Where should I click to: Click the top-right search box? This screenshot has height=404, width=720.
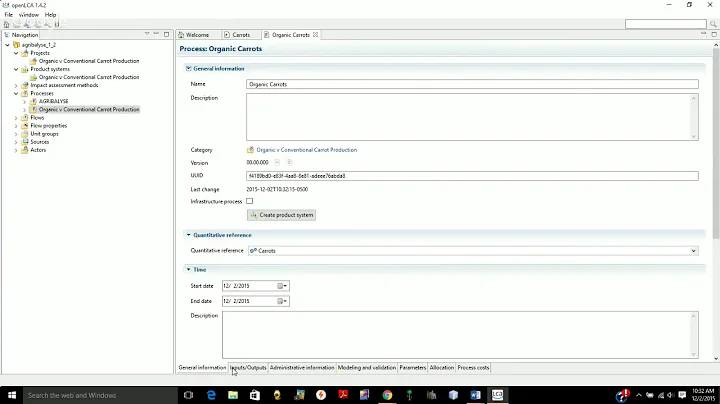tap(665, 24)
